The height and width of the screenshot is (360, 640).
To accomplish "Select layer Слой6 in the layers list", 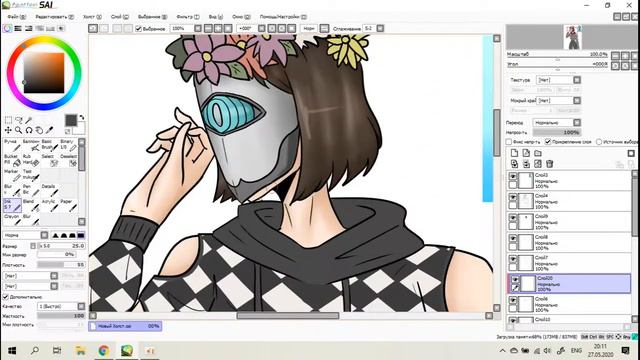I will (x=569, y=304).
